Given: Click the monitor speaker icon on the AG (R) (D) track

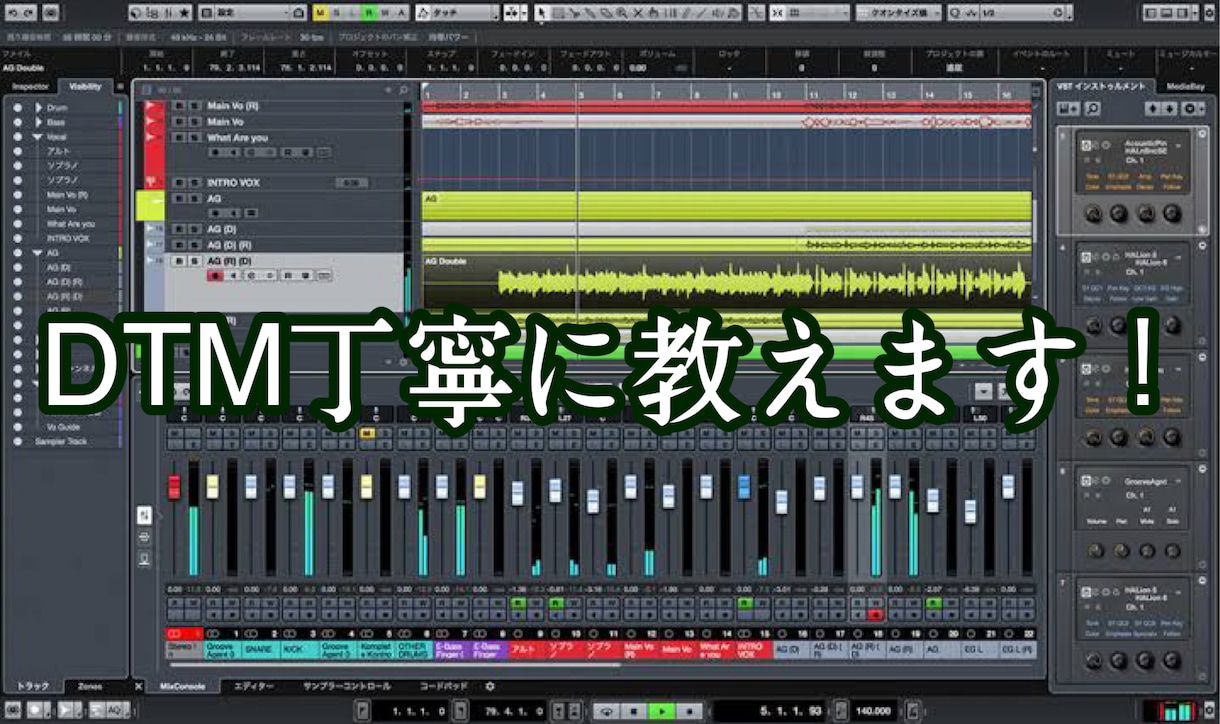Looking at the screenshot, I should tap(232, 275).
